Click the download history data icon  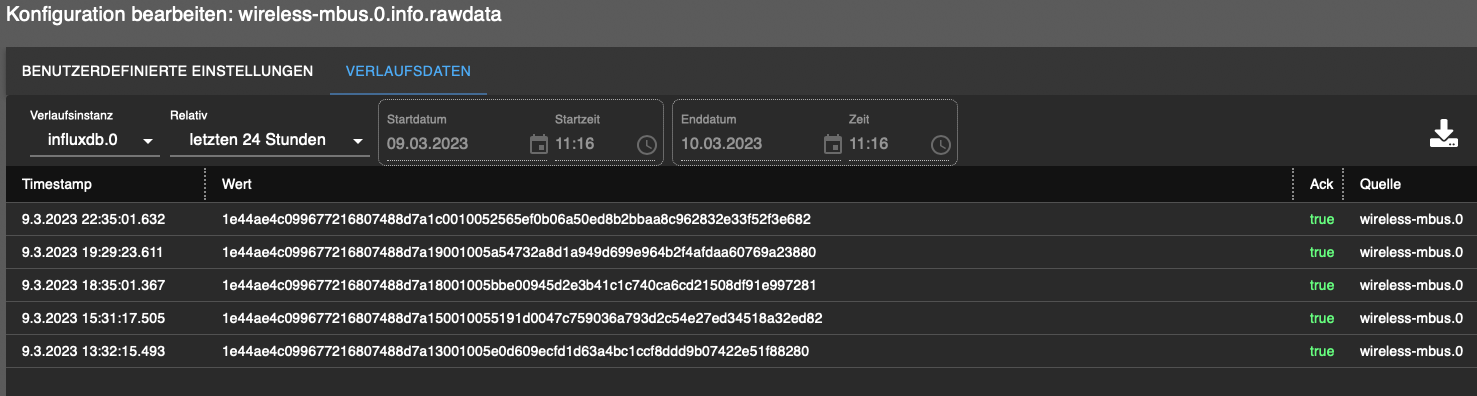1443,134
